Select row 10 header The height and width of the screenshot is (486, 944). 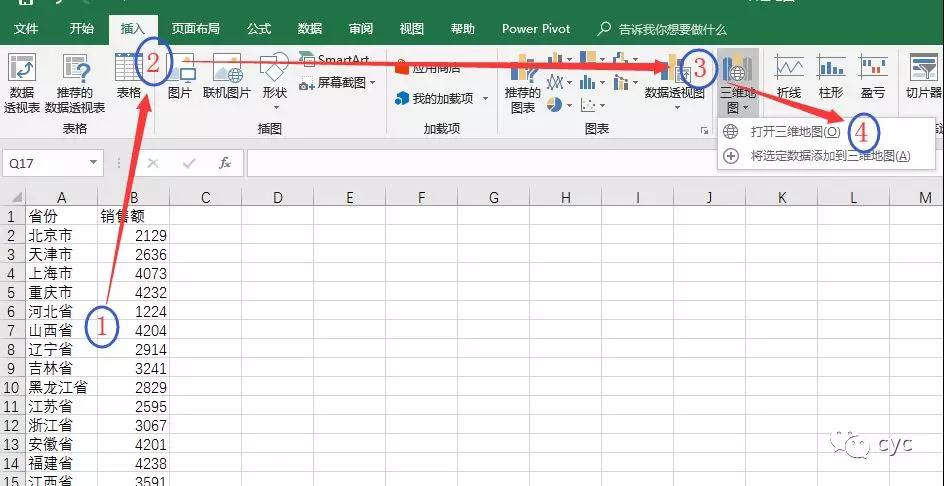point(12,387)
